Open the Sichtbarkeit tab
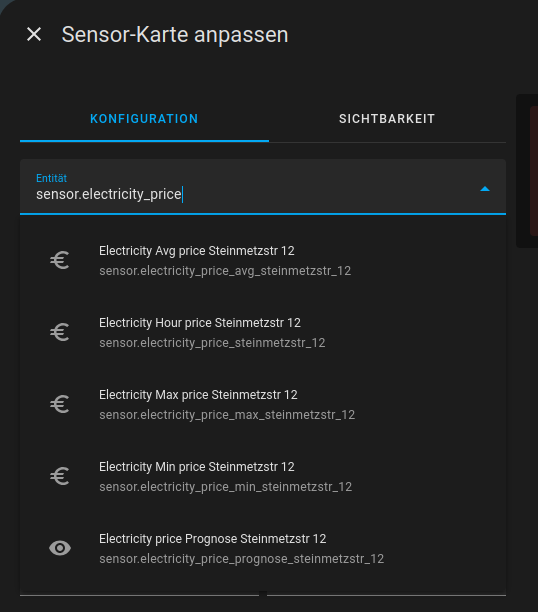Image resolution: width=538 pixels, height=612 pixels. (387, 119)
